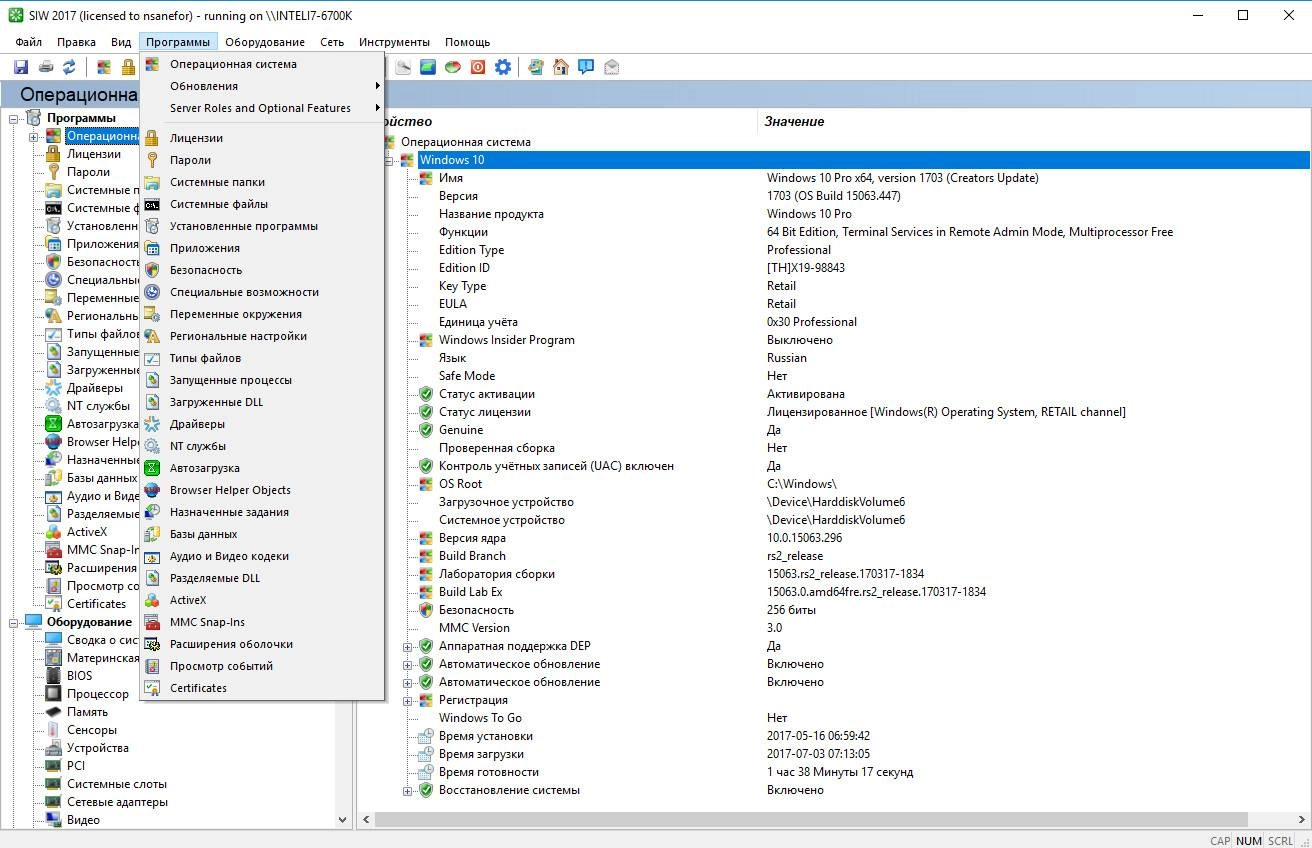1312x848 pixels.
Task: Click green check icon beside Статус активации
Action: [426, 394]
